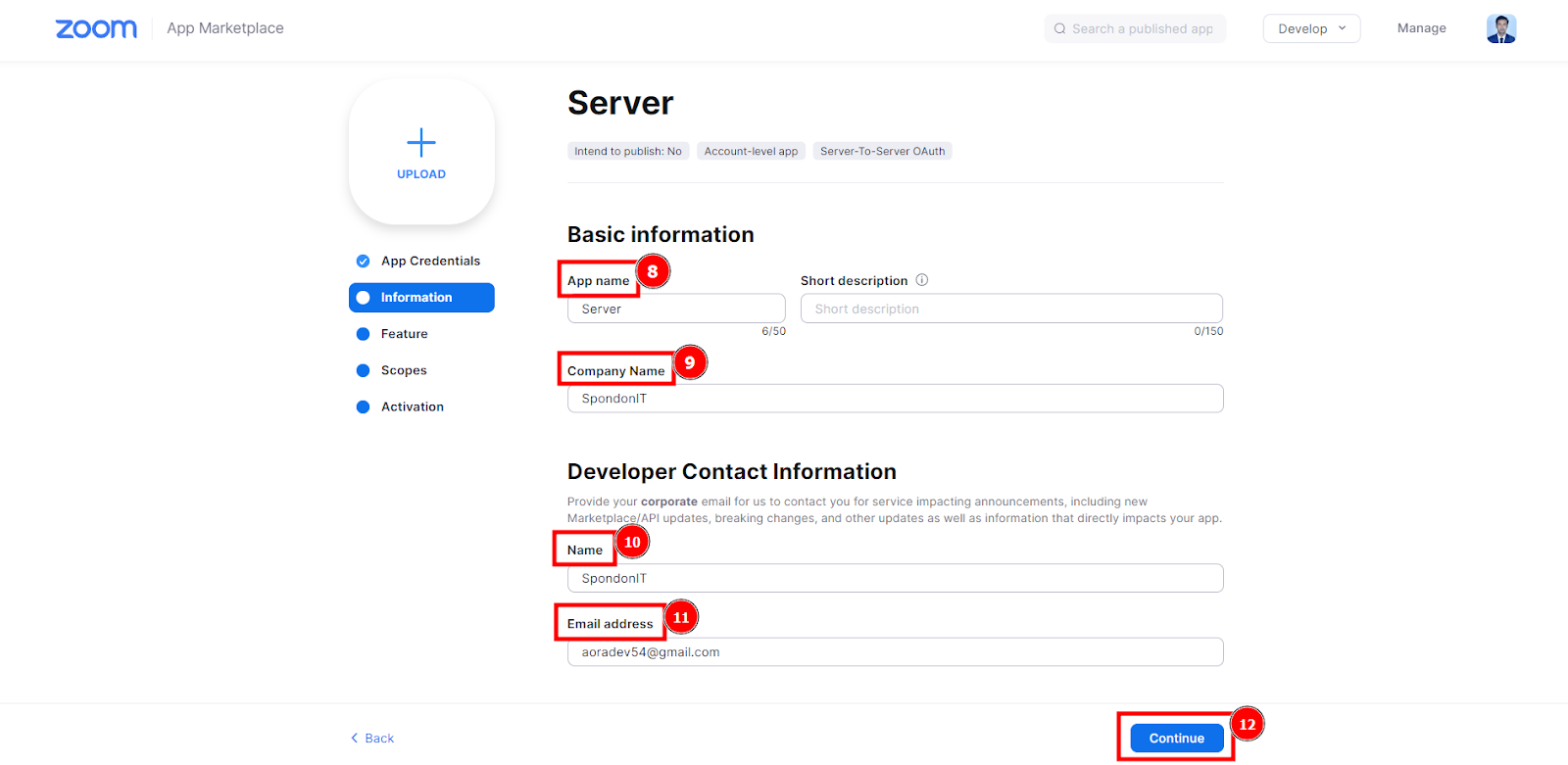This screenshot has height=765, width=1568.
Task: Click the UPLOAD label text
Action: tap(421, 174)
